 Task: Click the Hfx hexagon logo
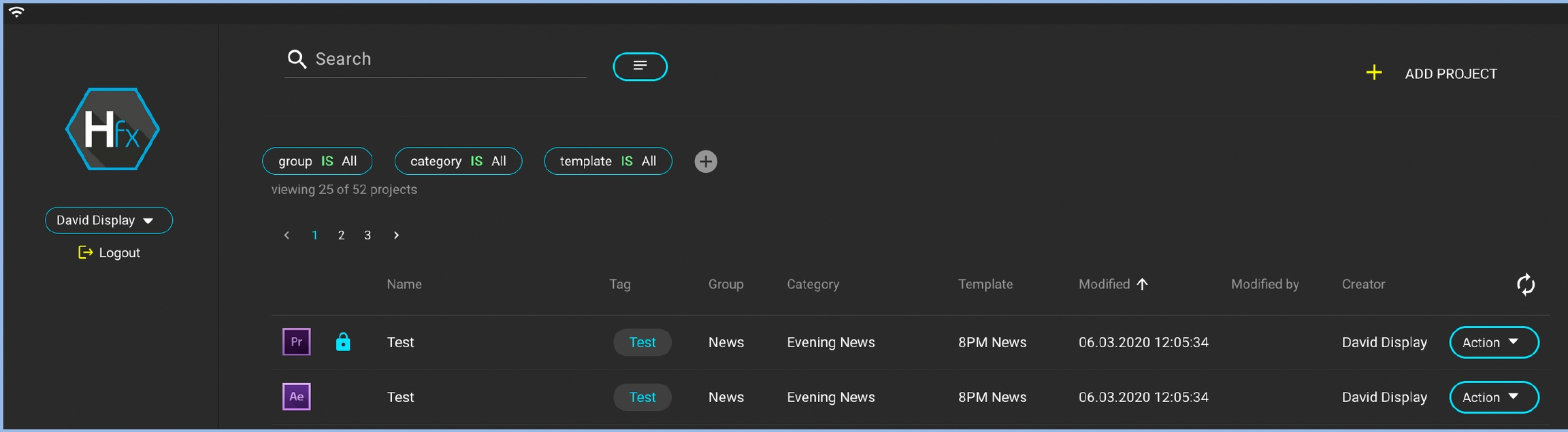112,129
